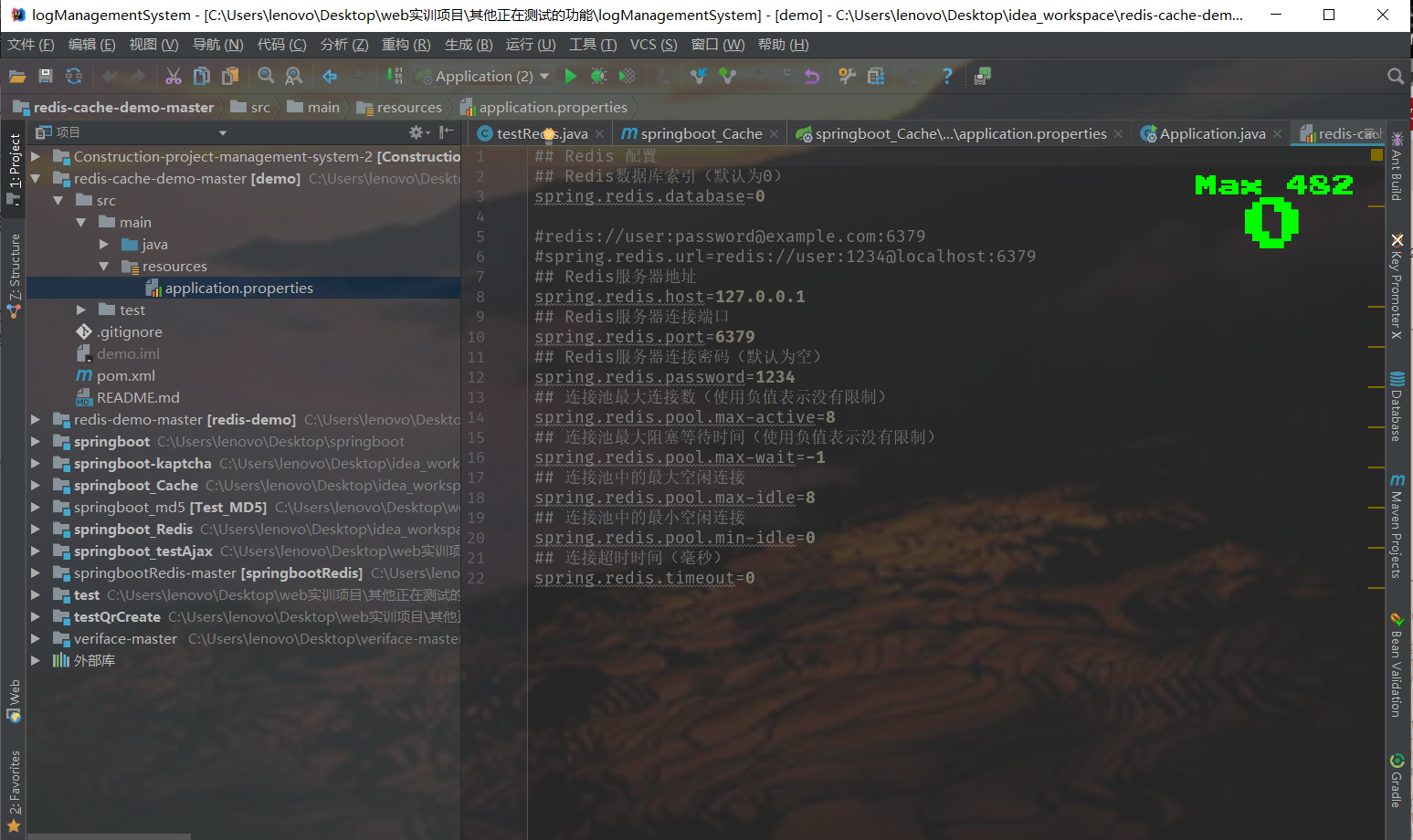This screenshot has width=1413, height=840.
Task: Click the blue Back navigation arrow
Action: coord(330,77)
